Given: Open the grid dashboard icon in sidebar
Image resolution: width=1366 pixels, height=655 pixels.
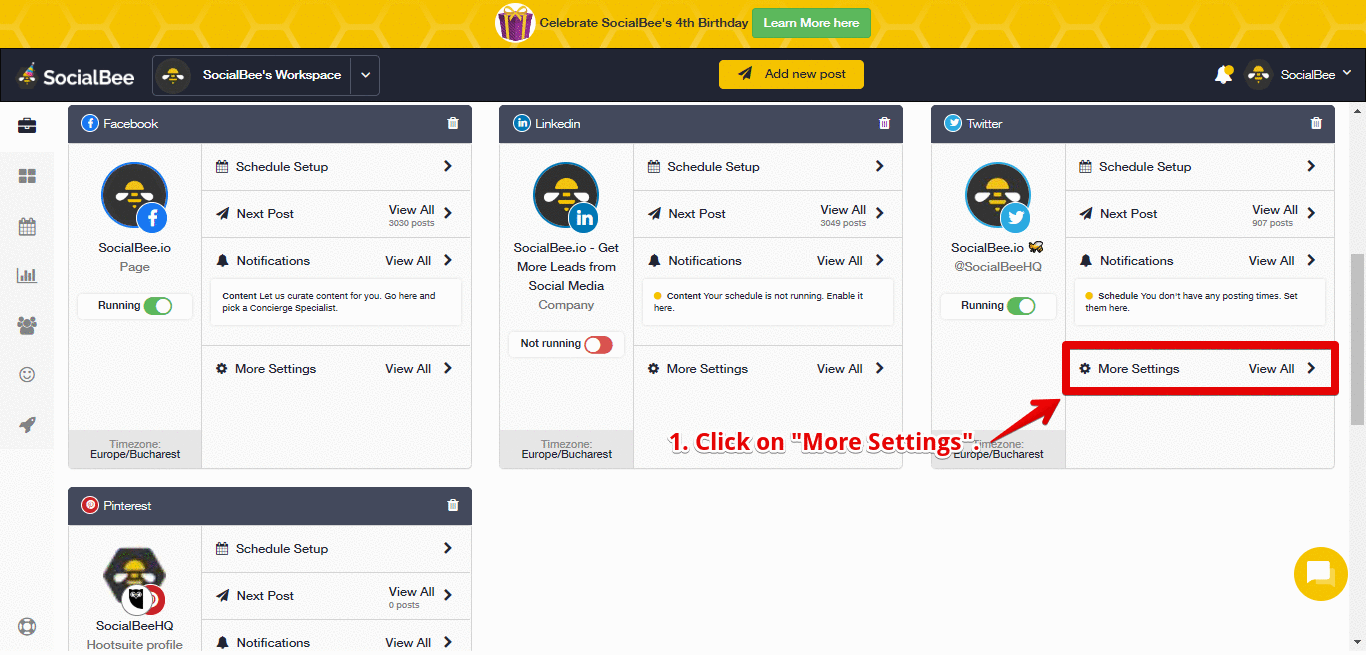Looking at the screenshot, I should pos(27,176).
